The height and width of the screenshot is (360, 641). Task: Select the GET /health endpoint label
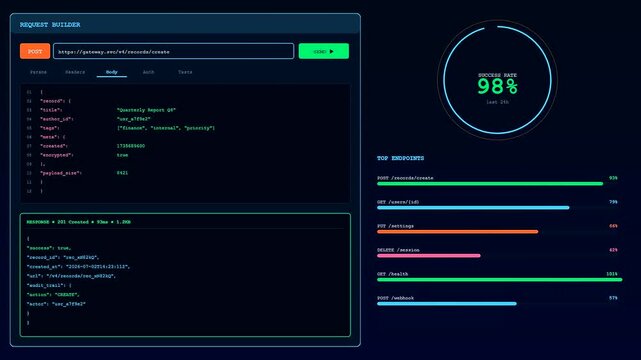392,274
